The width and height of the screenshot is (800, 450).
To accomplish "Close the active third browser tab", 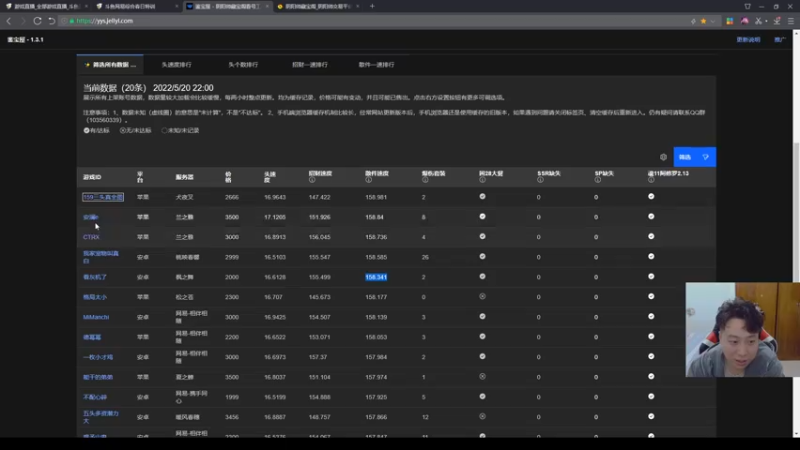I will [267, 6].
